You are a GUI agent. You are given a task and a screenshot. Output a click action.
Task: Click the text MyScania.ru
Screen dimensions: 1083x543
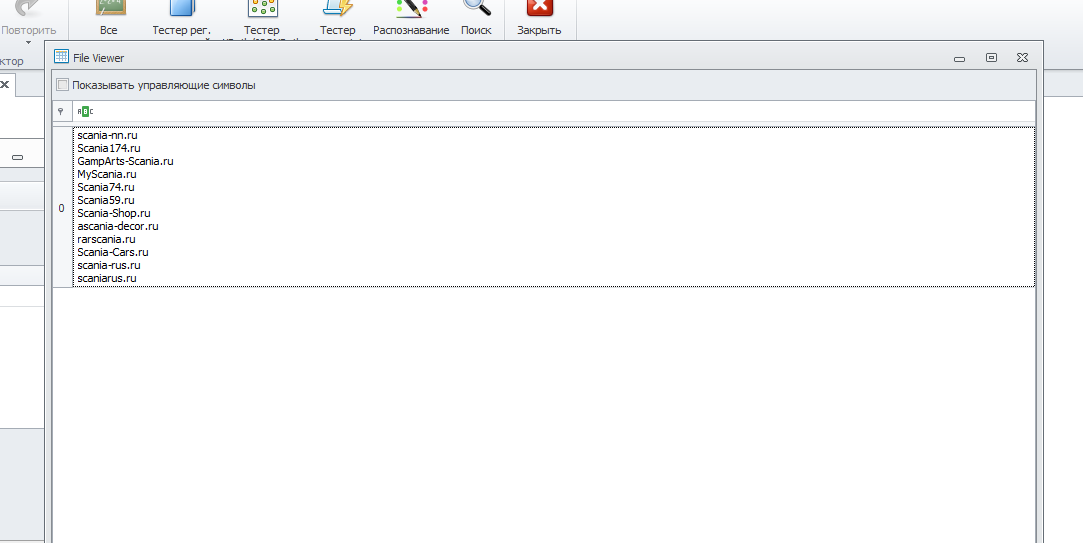click(107, 174)
